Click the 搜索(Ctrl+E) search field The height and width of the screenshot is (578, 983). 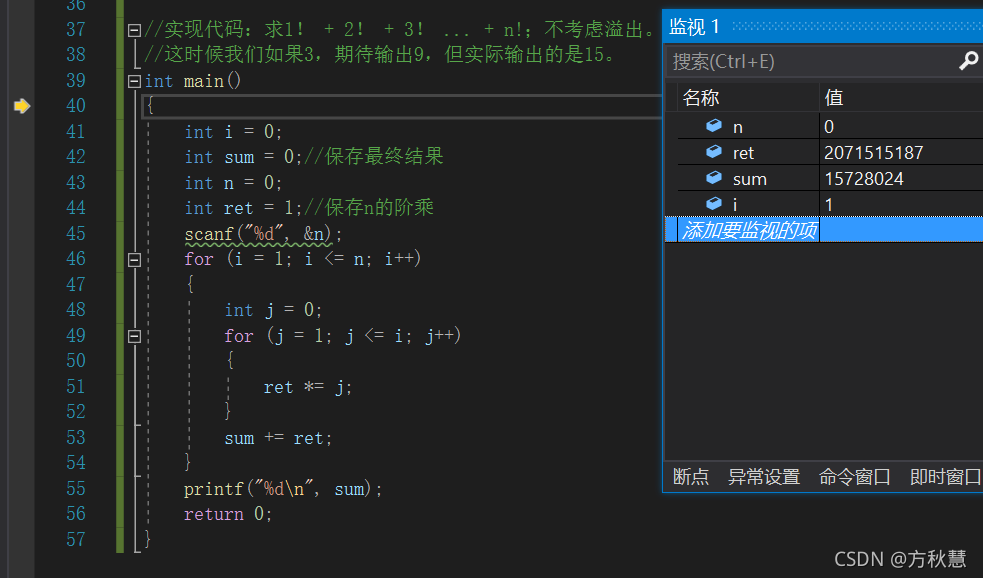coord(812,61)
